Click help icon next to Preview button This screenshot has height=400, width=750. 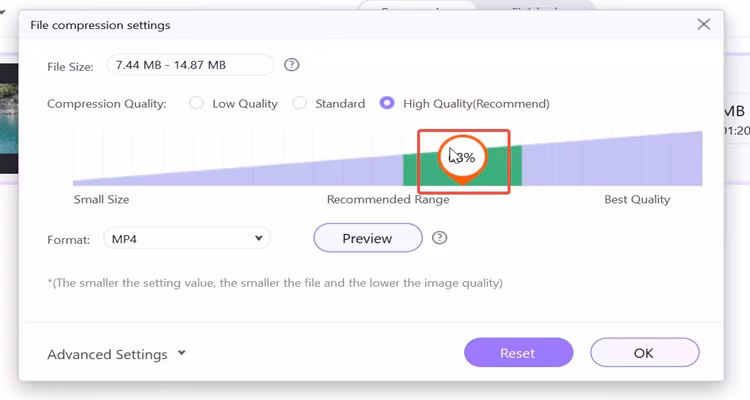tap(439, 238)
